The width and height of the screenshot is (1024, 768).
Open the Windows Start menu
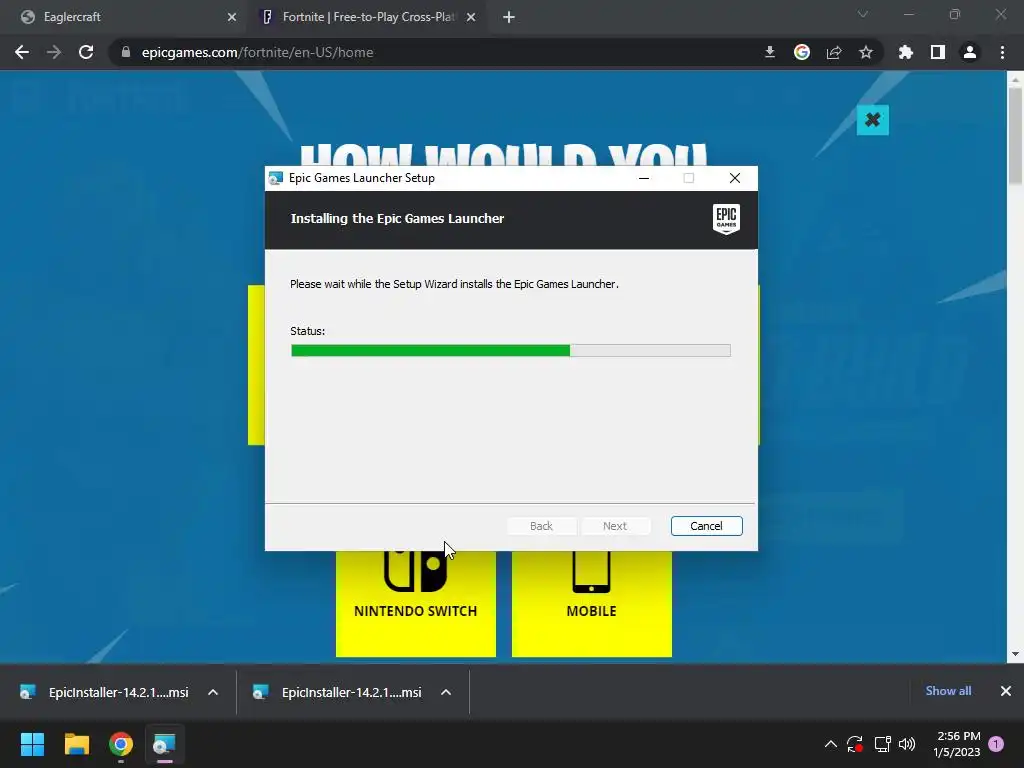[x=32, y=744]
